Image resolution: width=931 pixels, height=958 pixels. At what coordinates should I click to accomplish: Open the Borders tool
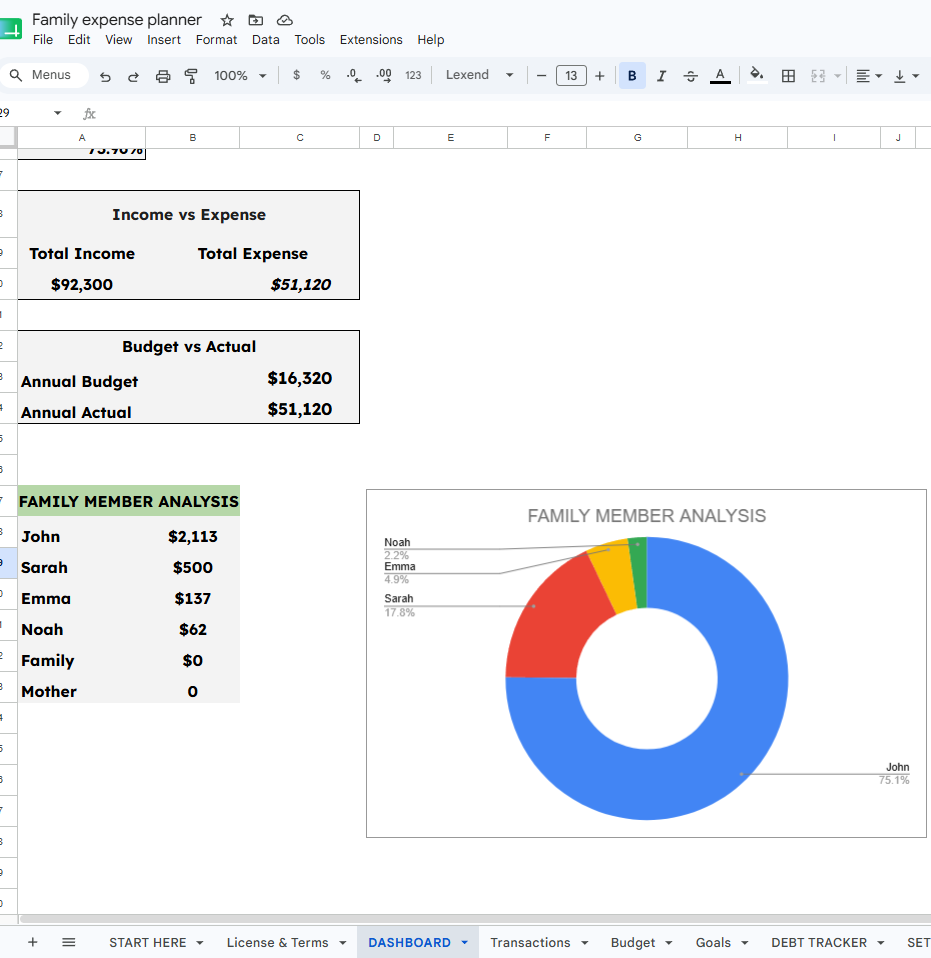[x=789, y=76]
